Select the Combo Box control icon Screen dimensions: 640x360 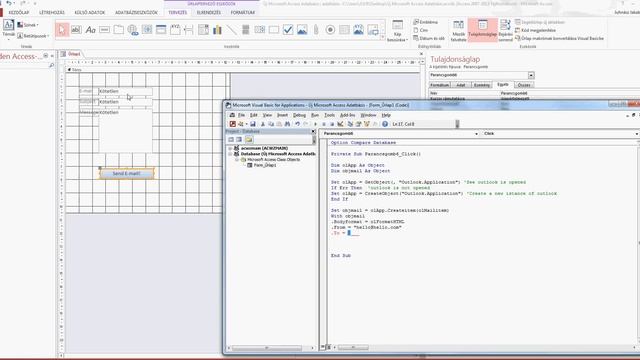(x=203, y=30)
